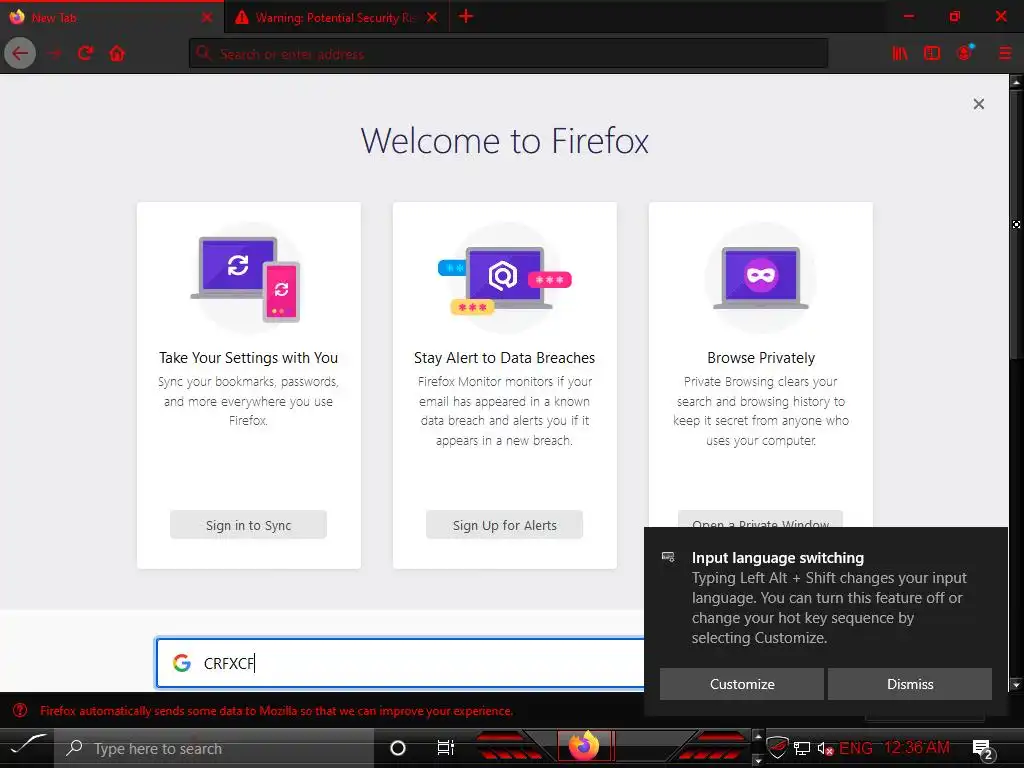This screenshot has height=768, width=1024.
Task: Open a new tab with plus icon
Action: point(466,16)
